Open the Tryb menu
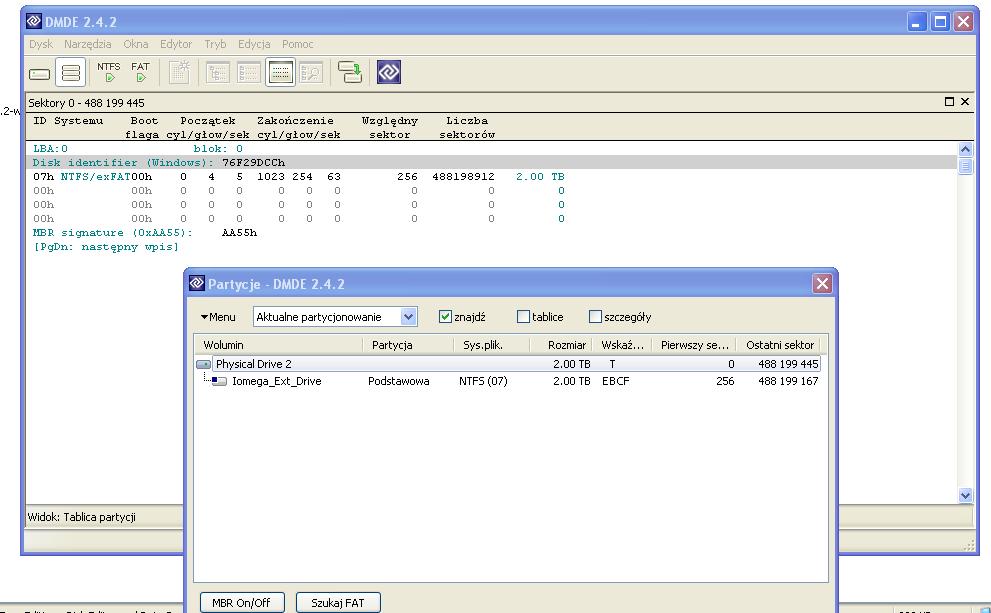This screenshot has height=613, width=991. point(215,44)
